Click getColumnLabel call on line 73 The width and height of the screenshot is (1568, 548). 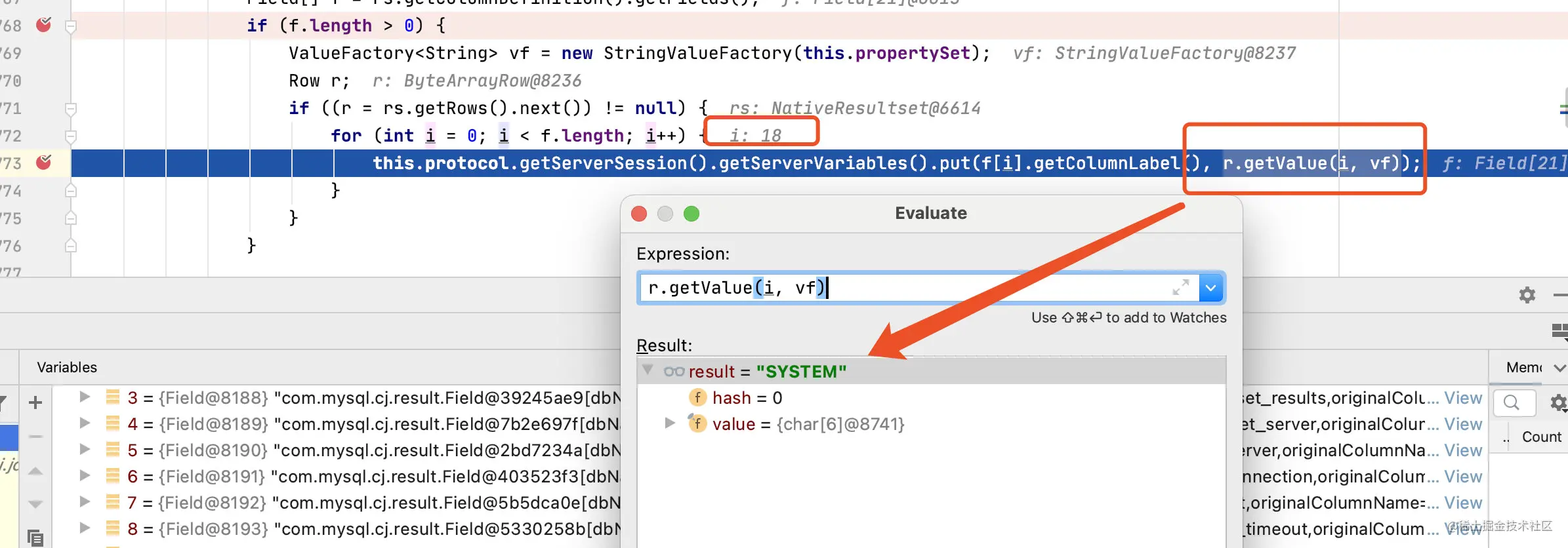(1107, 163)
